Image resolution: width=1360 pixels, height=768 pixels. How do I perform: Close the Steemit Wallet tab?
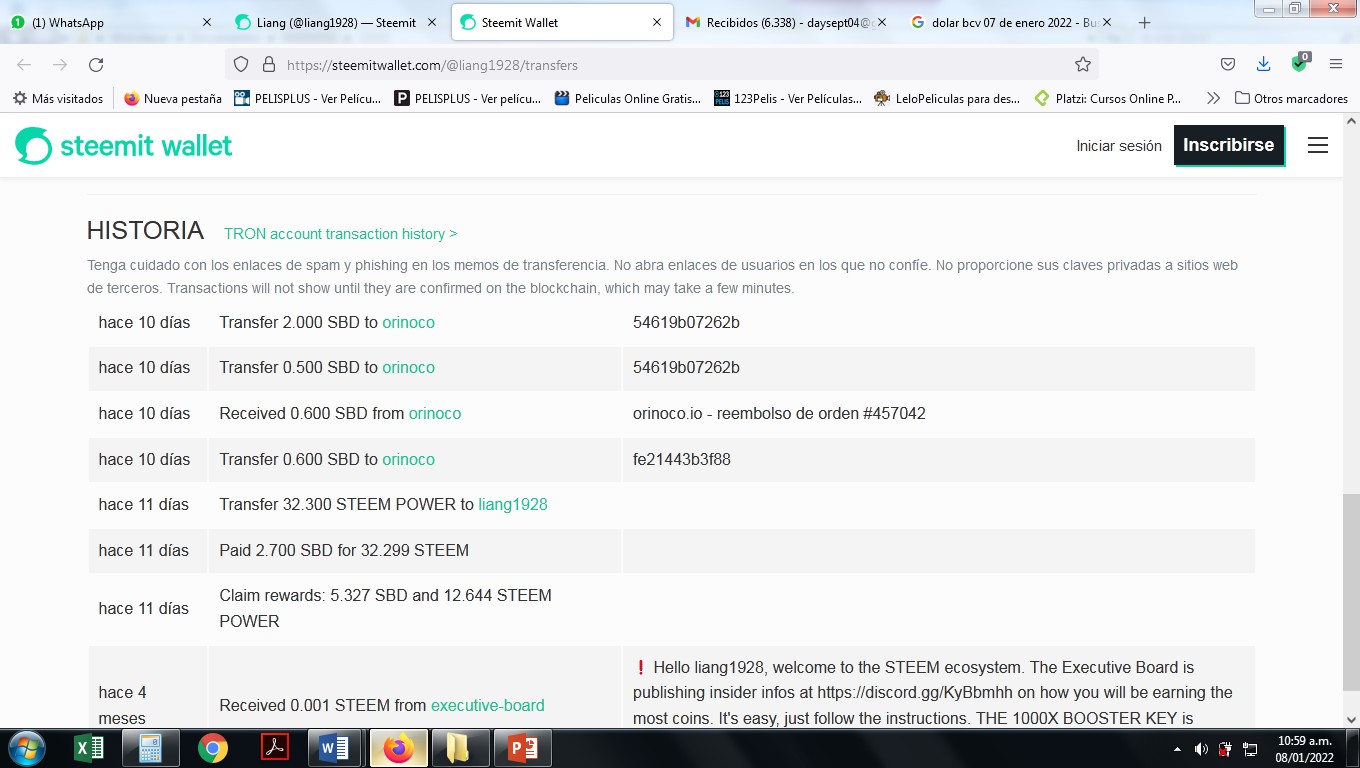(x=657, y=22)
